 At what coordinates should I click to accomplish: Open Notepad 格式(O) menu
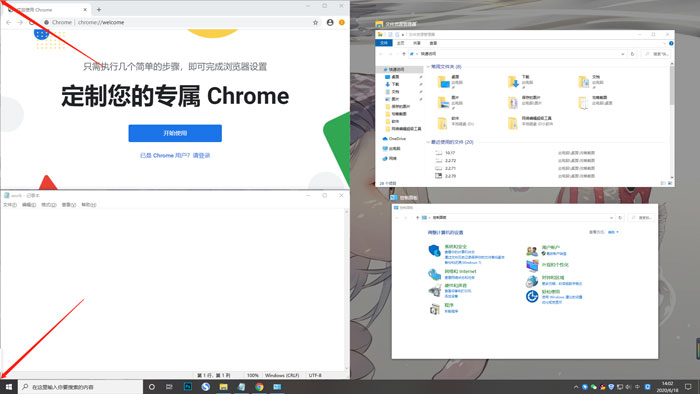pos(49,205)
